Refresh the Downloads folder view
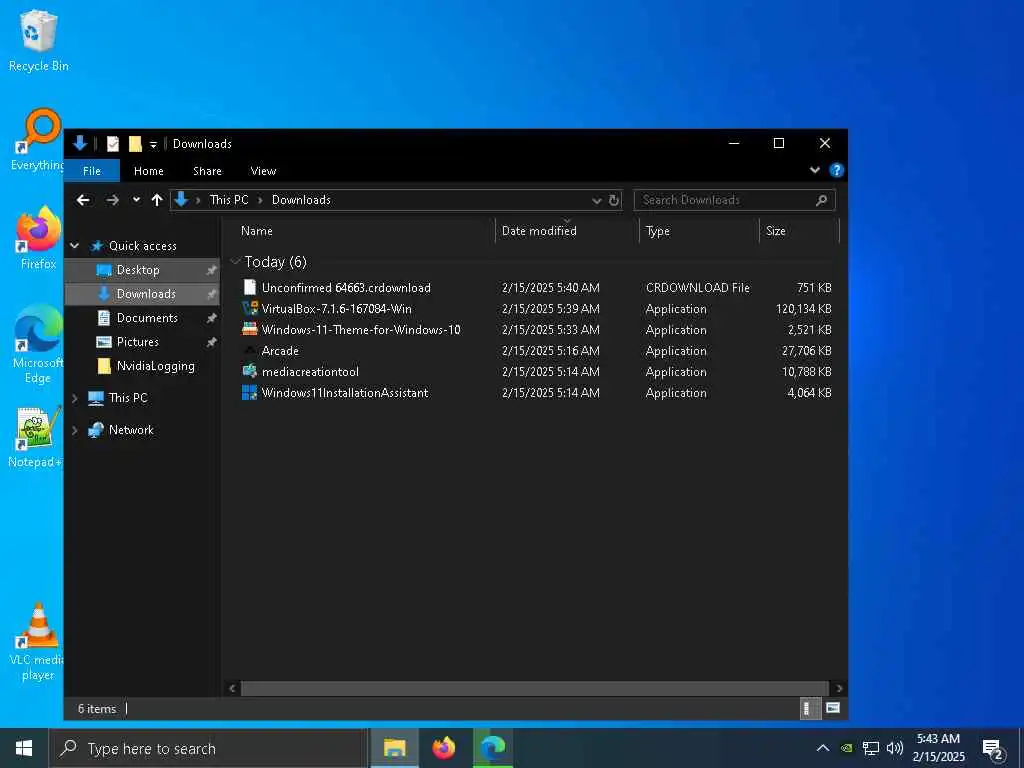1024x768 pixels. (x=614, y=200)
